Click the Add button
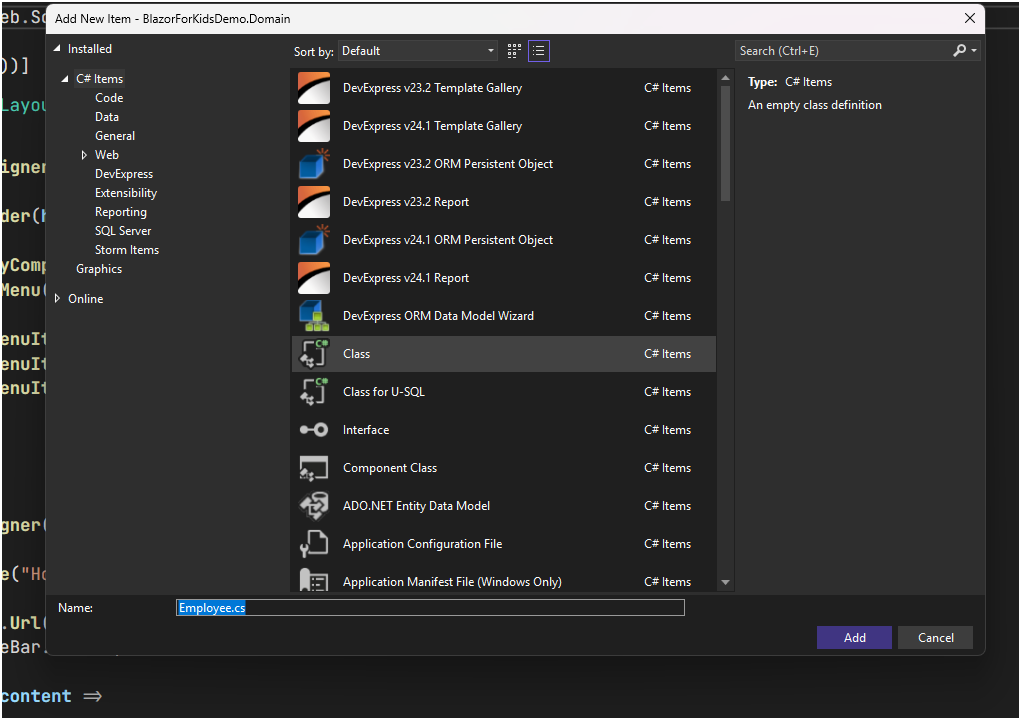 pyautogui.click(x=854, y=638)
